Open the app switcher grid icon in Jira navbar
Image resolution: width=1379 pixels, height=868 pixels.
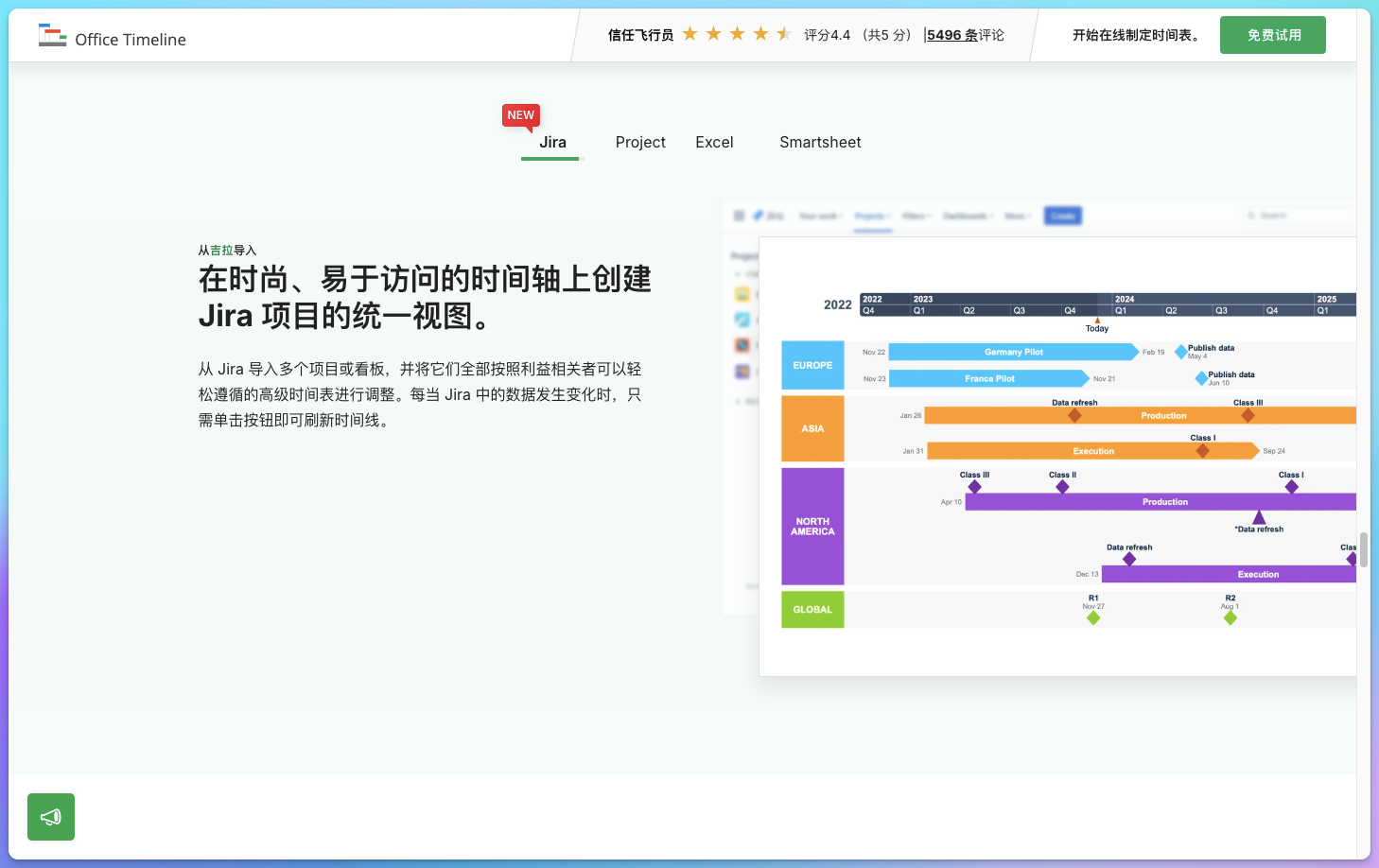(739, 216)
